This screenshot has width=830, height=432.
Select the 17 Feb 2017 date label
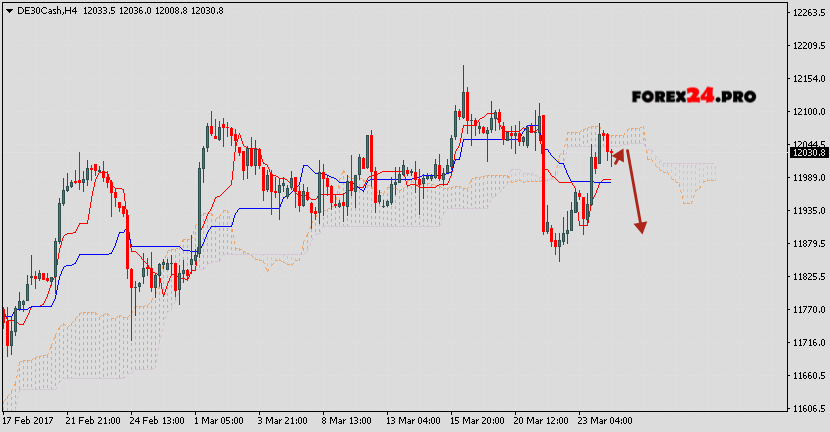pyautogui.click(x=31, y=420)
